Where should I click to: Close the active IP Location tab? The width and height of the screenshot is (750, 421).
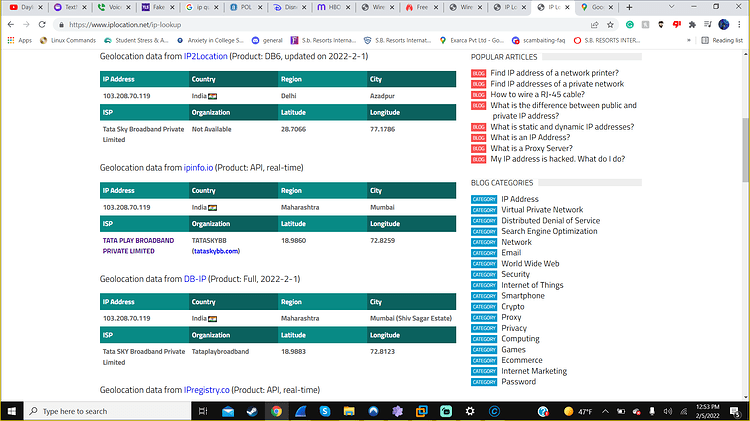coord(568,7)
